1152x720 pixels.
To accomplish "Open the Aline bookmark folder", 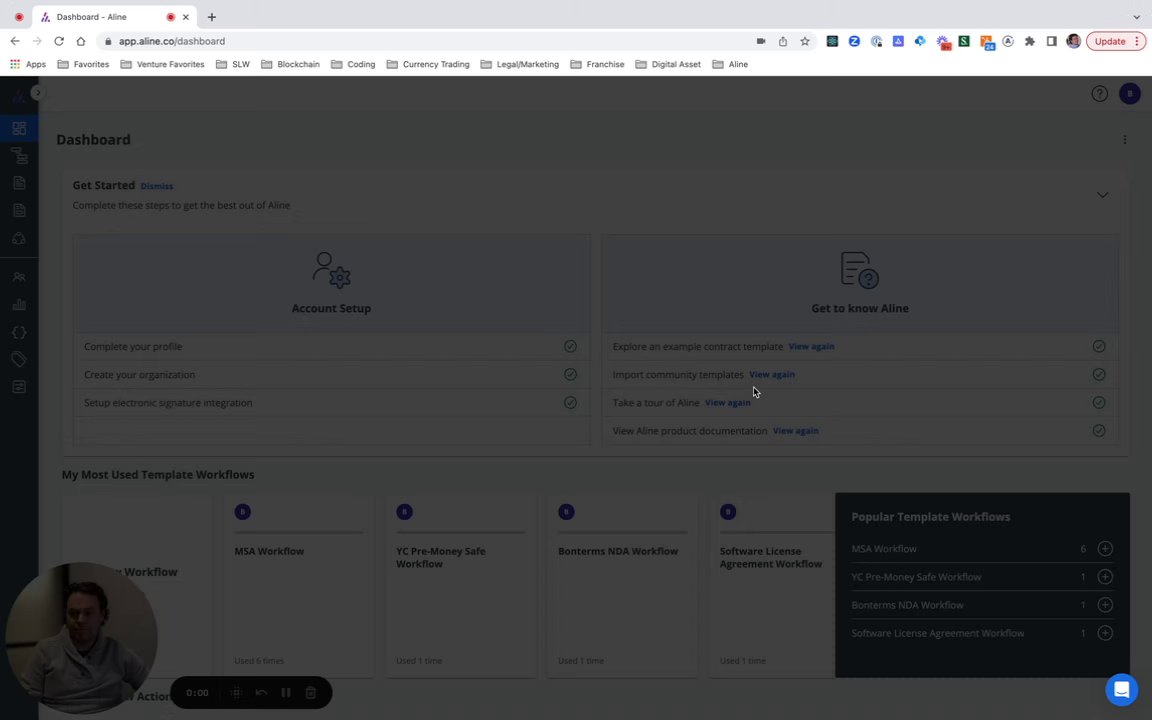I will point(730,65).
